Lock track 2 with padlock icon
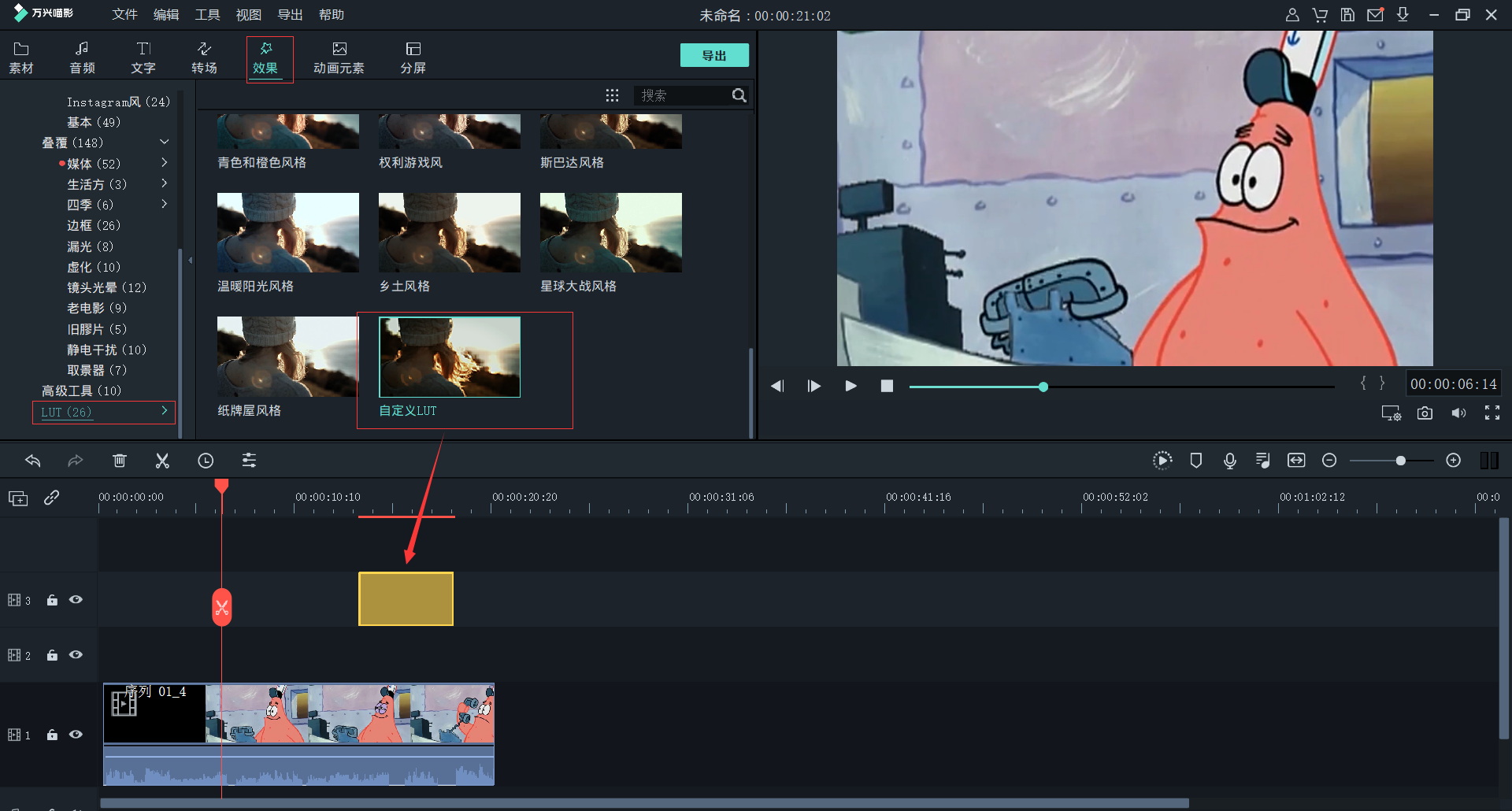 [x=52, y=655]
